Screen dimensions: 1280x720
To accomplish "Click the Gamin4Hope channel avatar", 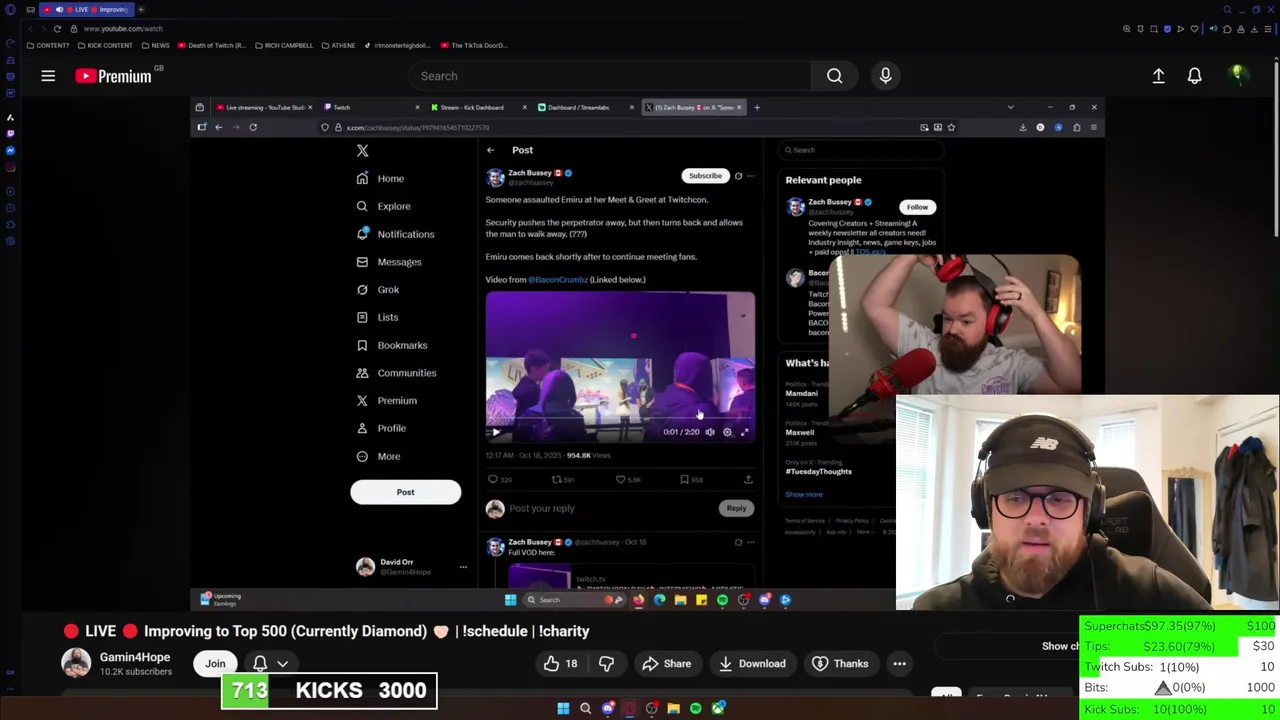I will coord(76,663).
